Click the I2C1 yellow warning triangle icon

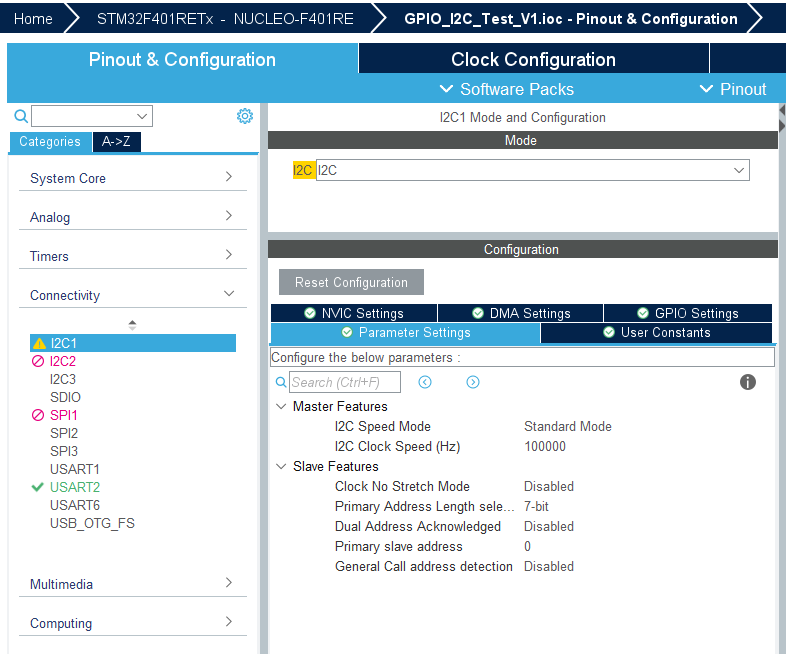click(39, 344)
